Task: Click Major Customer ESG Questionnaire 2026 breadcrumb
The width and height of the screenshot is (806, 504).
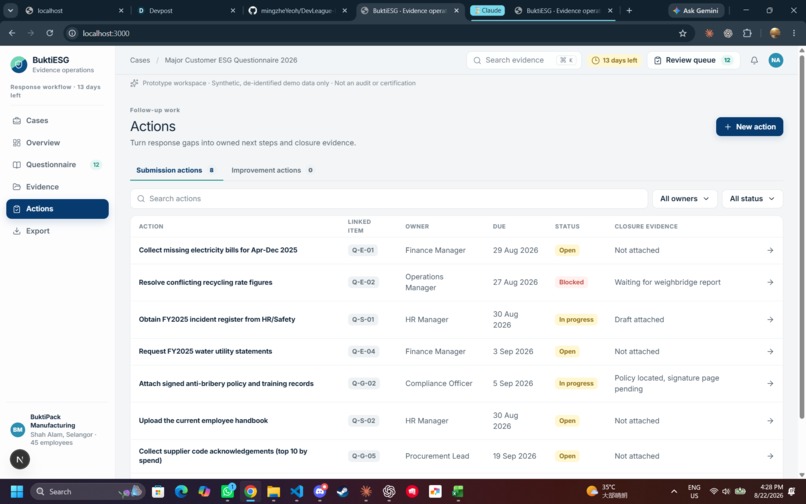Action: tap(231, 60)
